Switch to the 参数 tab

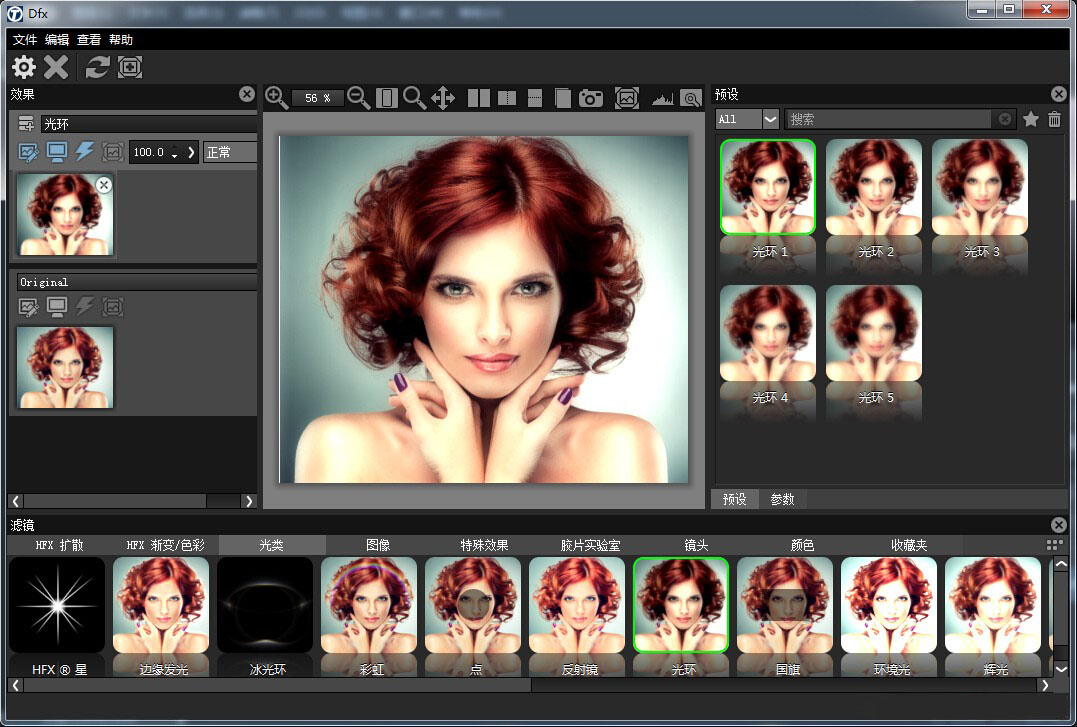point(782,499)
